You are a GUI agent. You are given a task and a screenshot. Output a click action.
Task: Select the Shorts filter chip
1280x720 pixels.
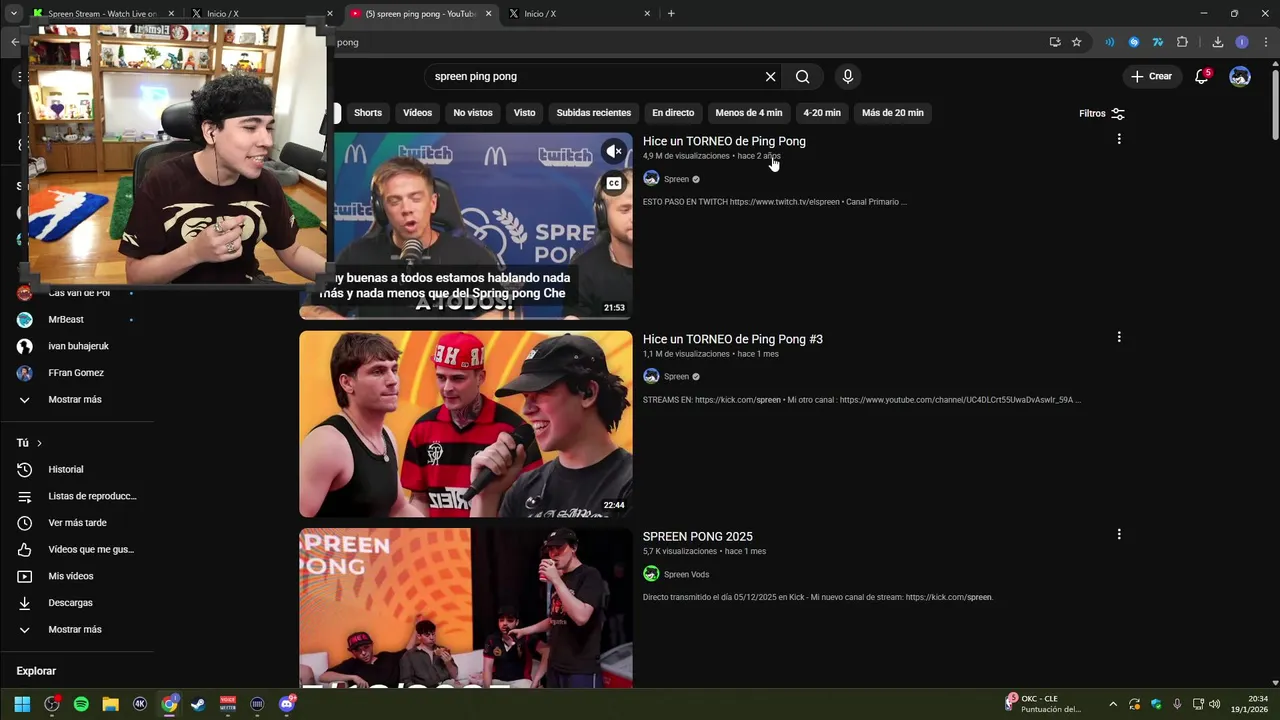(368, 113)
